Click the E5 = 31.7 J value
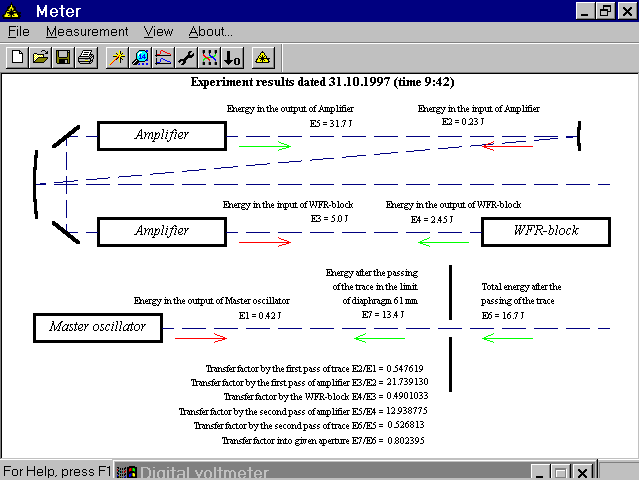The image size is (639, 482). pos(331,123)
